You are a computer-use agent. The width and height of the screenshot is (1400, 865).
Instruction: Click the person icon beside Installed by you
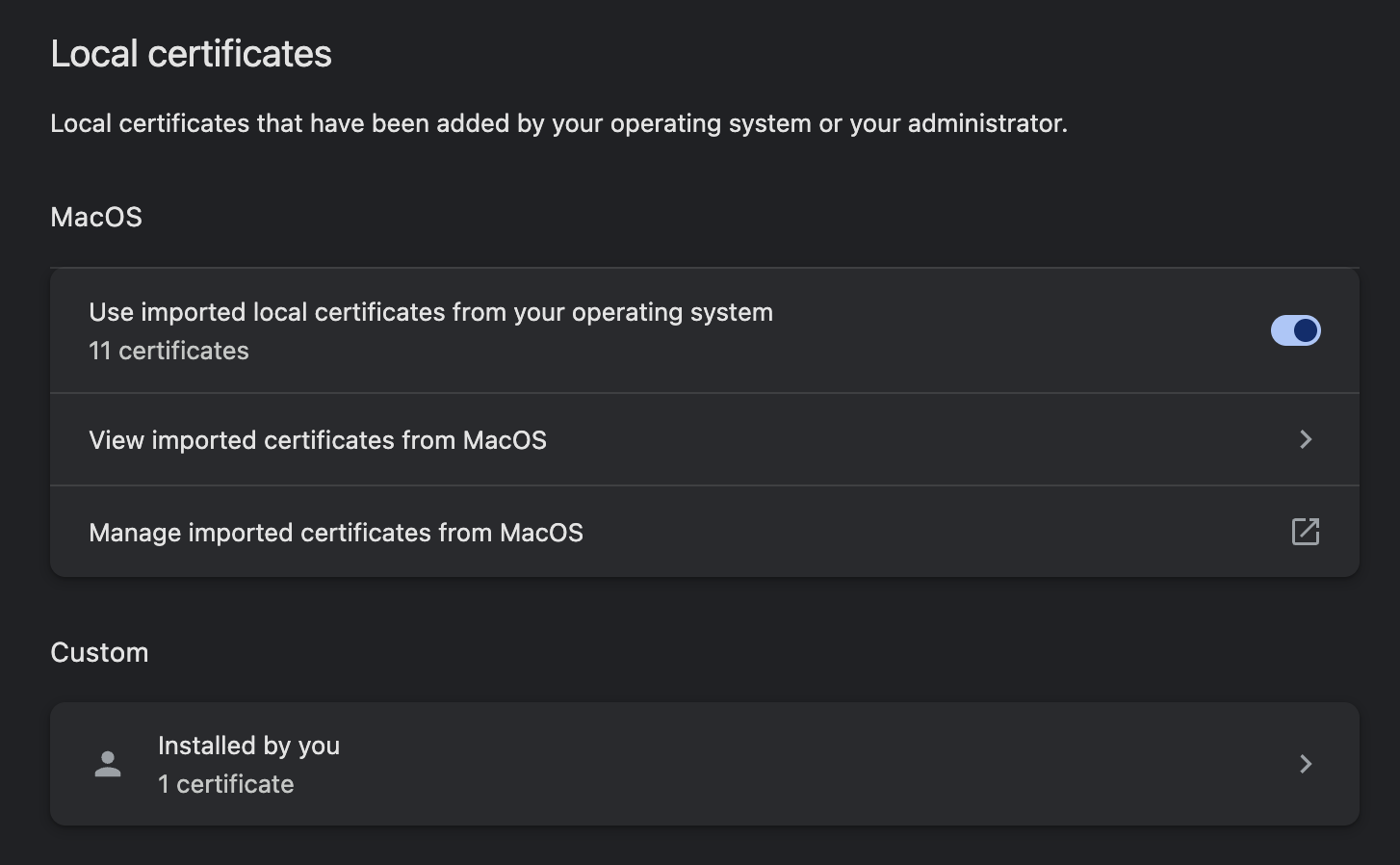tap(108, 764)
